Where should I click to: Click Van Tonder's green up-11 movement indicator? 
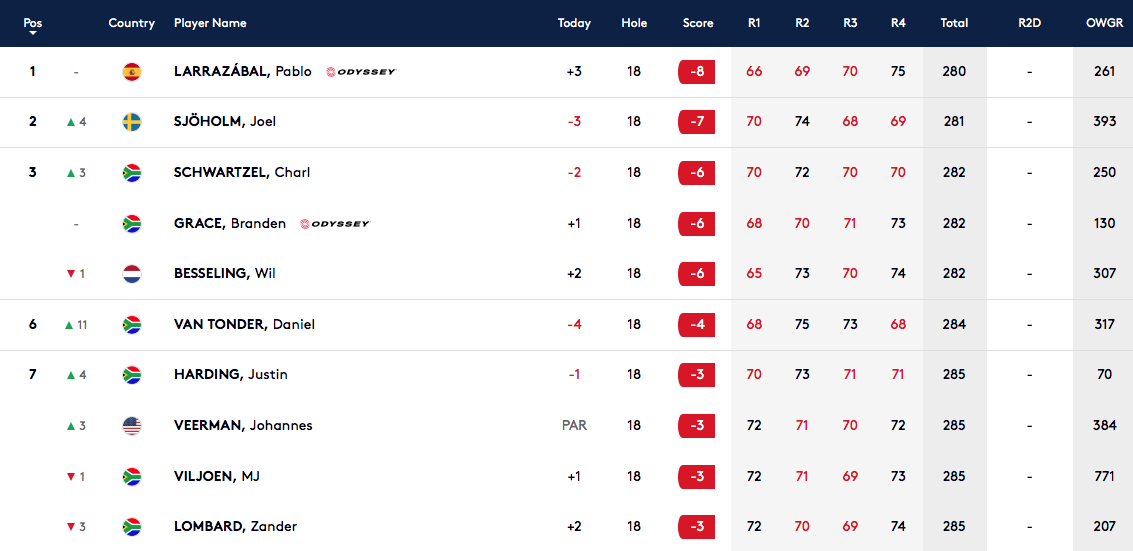[x=76, y=324]
